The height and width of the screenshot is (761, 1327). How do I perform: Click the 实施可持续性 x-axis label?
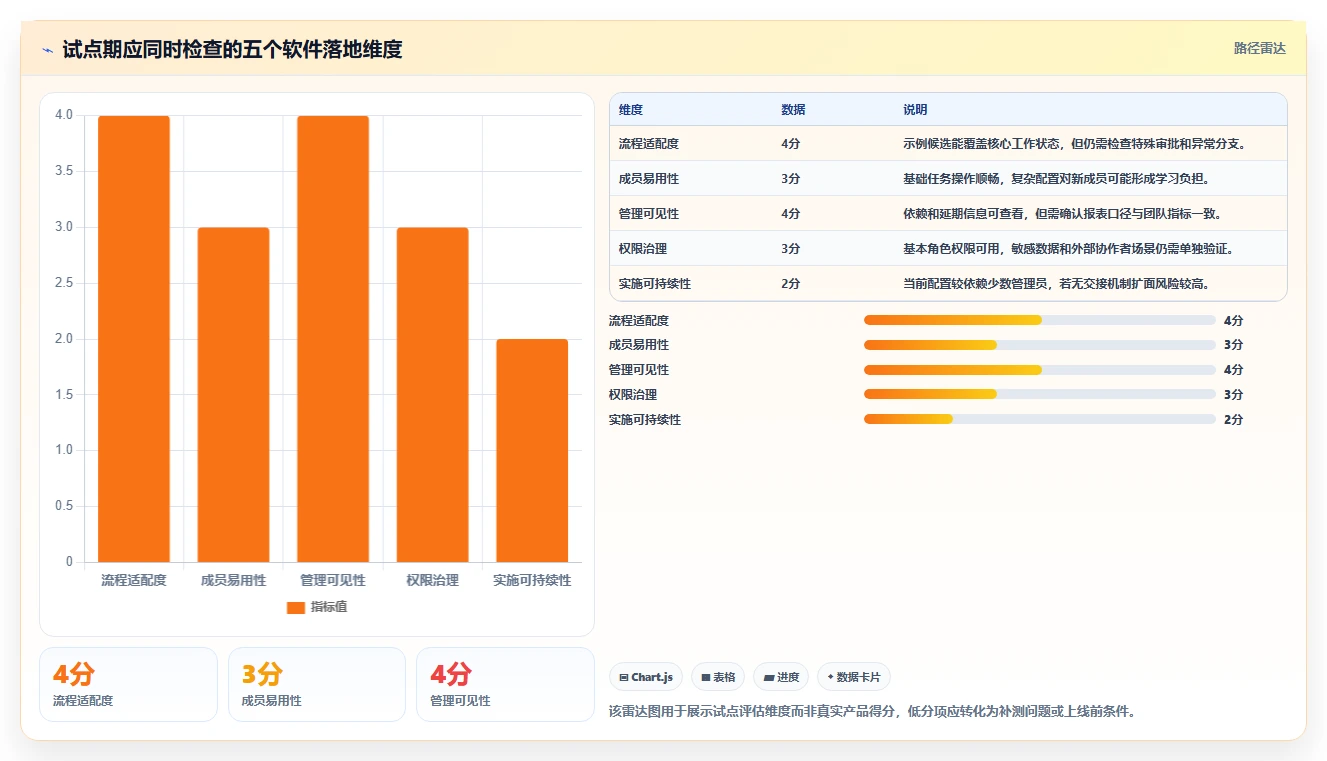point(532,580)
